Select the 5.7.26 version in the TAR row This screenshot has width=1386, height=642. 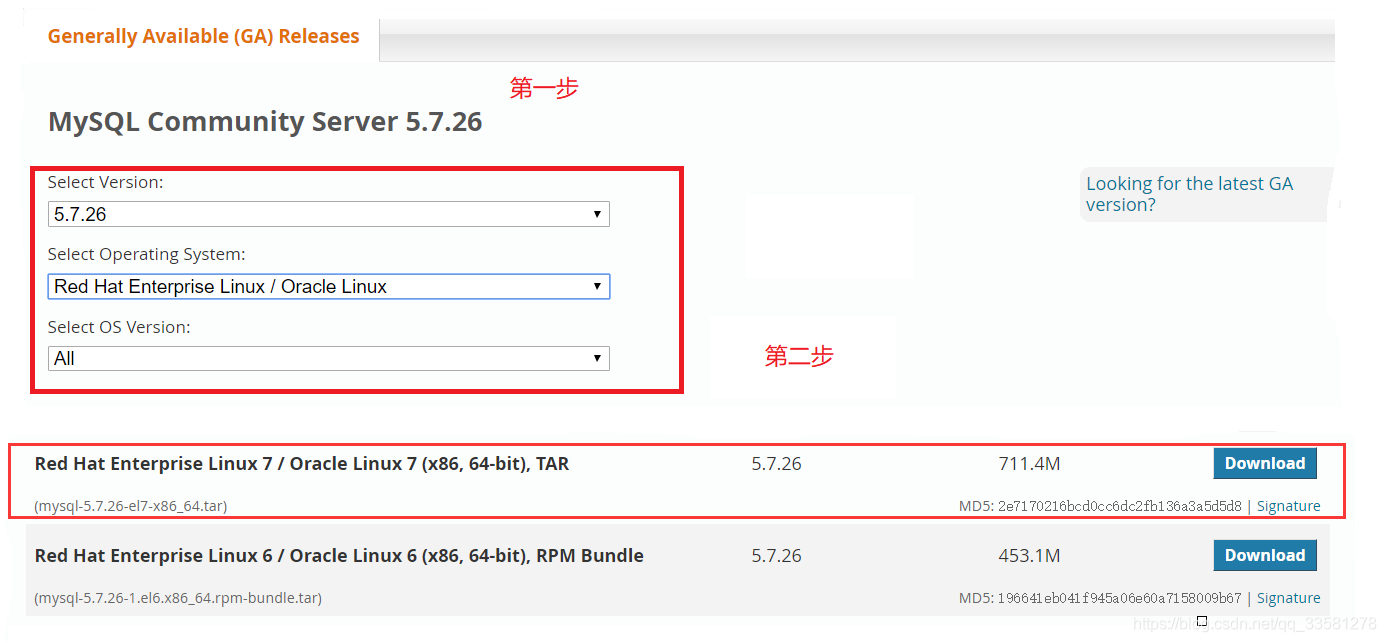(x=777, y=464)
